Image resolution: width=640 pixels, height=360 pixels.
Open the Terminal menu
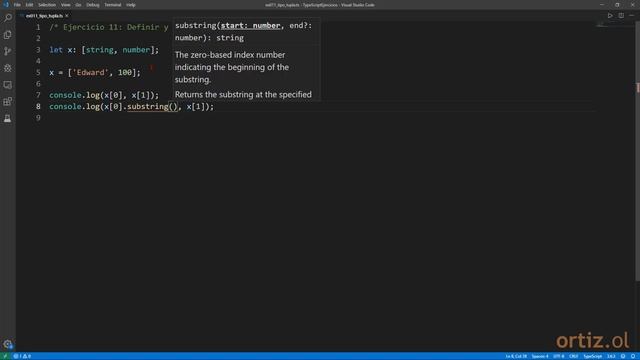pos(113,5)
